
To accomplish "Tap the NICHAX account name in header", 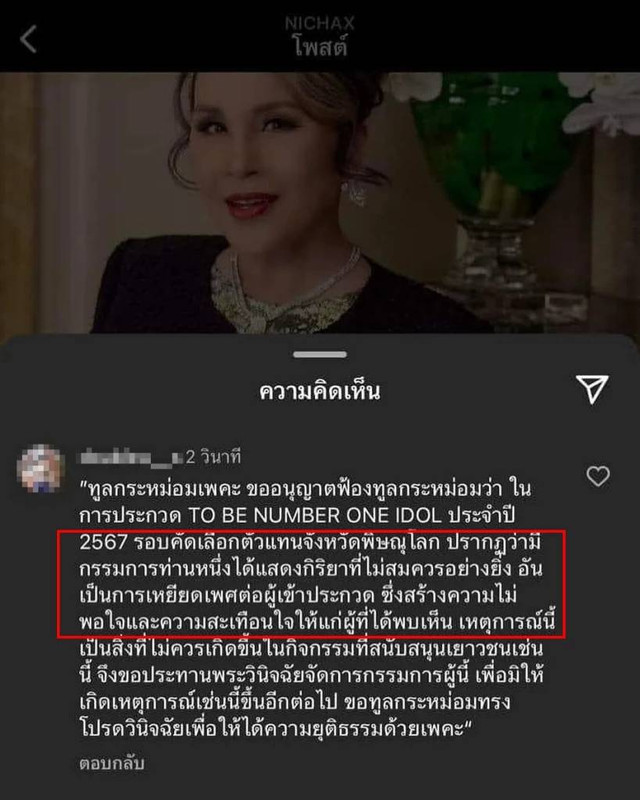I will [x=319, y=23].
